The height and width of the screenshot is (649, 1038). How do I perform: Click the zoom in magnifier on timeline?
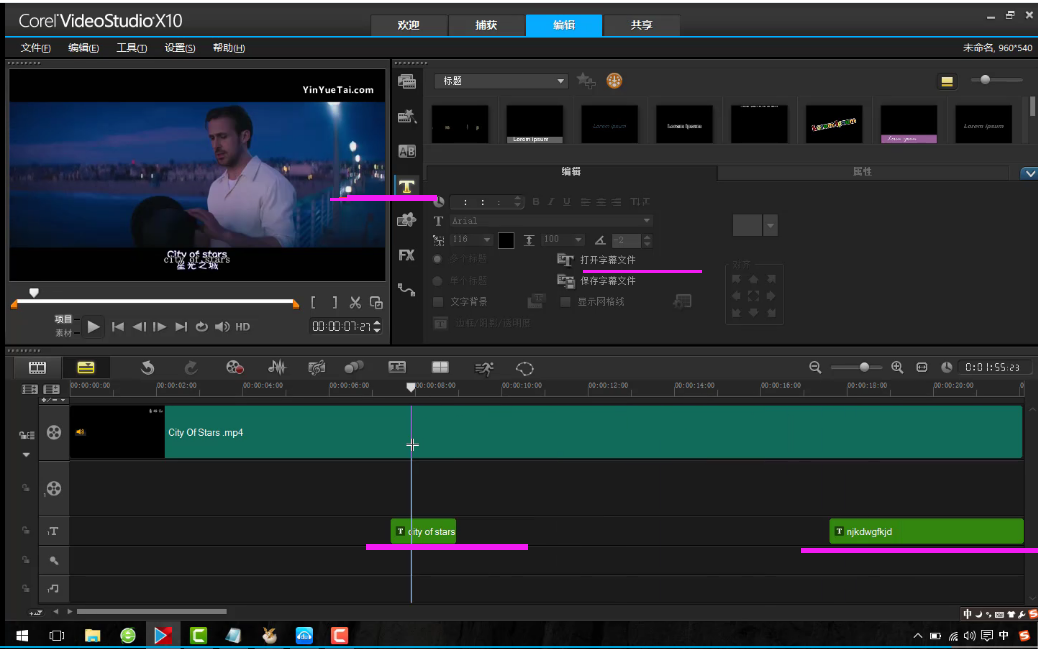[x=897, y=367]
